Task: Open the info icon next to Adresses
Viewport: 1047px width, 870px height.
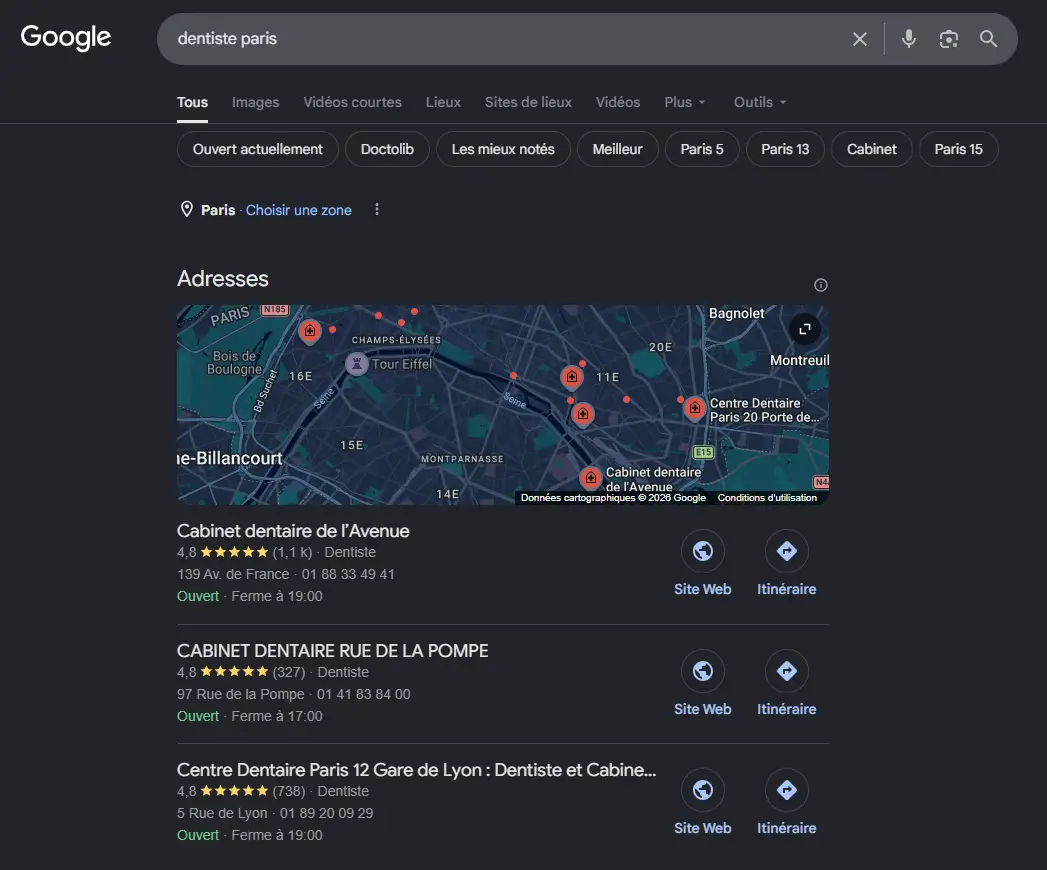Action: point(821,285)
